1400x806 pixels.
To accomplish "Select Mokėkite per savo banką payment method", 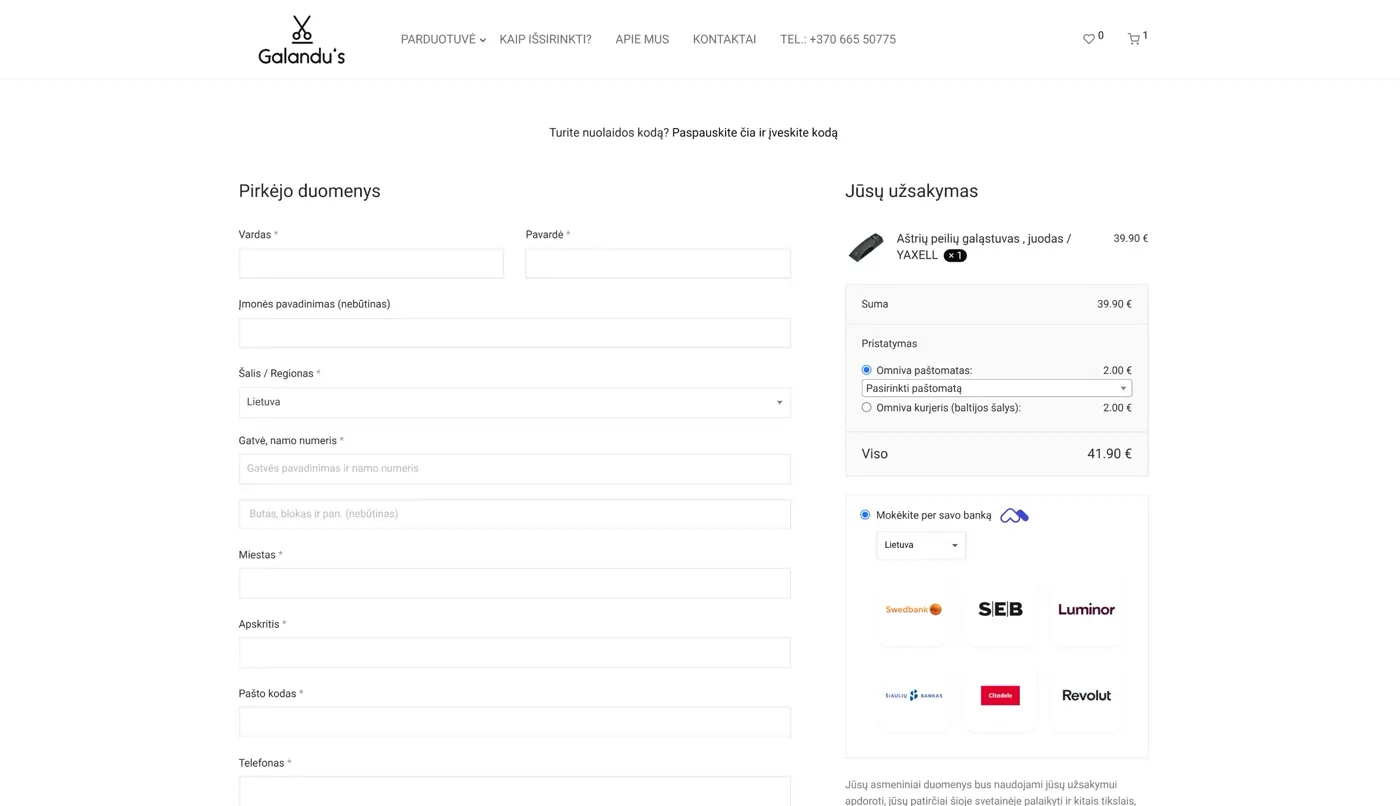I will tap(865, 515).
